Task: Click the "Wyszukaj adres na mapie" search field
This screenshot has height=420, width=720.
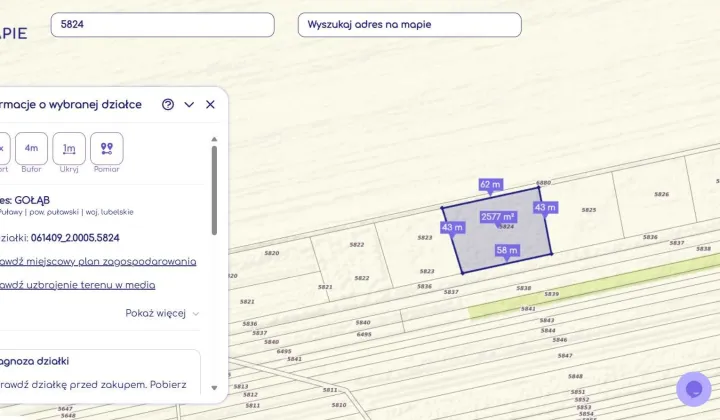Action: point(410,25)
